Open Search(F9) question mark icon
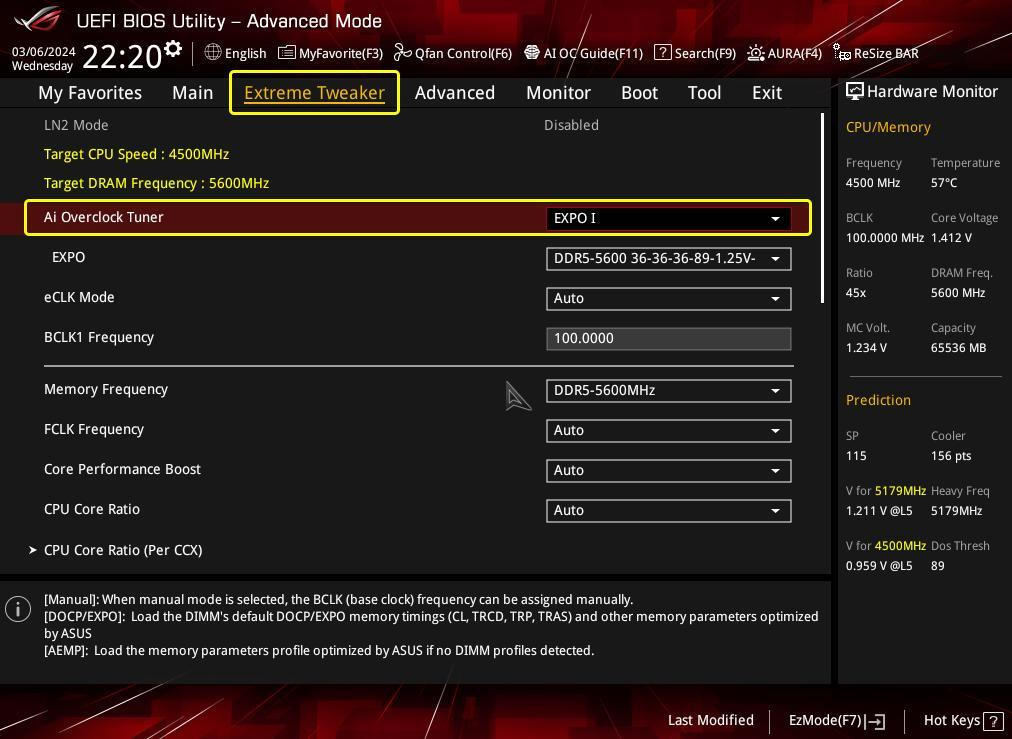The width and height of the screenshot is (1012, 739). [x=663, y=52]
